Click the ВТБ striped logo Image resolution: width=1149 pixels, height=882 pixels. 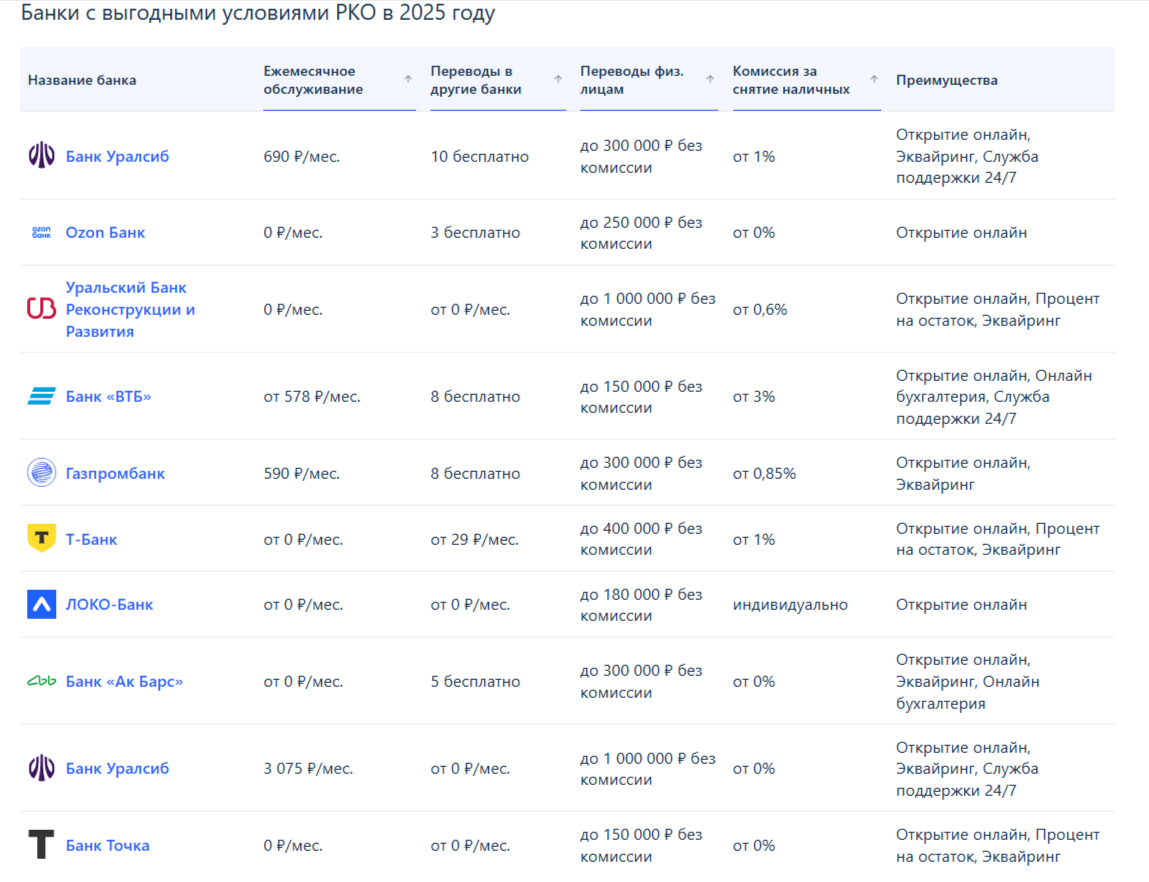point(42,396)
